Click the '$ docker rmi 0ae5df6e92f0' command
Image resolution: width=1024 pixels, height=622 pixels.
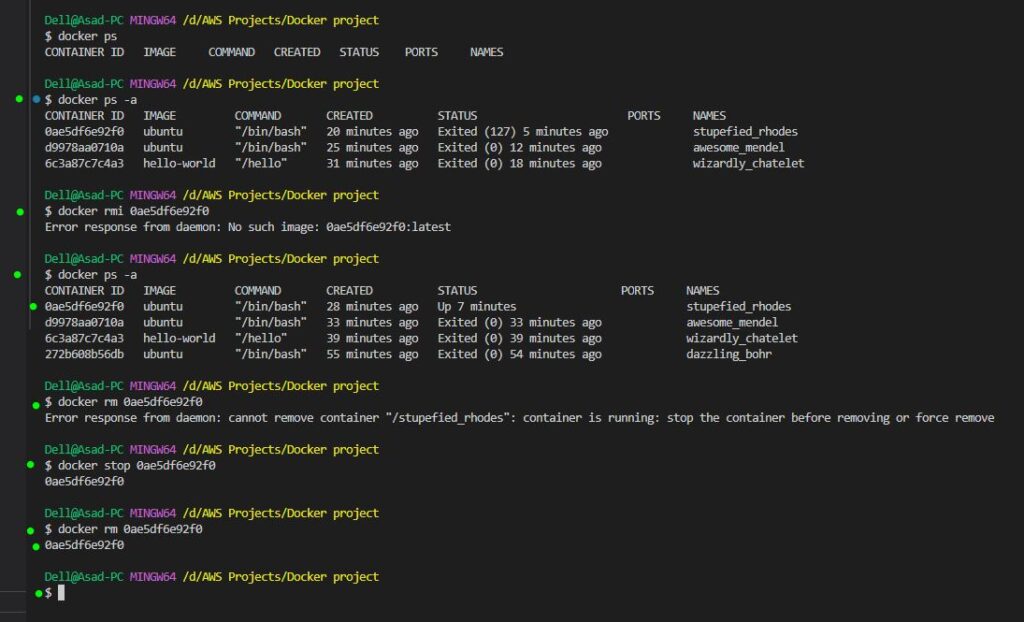(x=127, y=211)
